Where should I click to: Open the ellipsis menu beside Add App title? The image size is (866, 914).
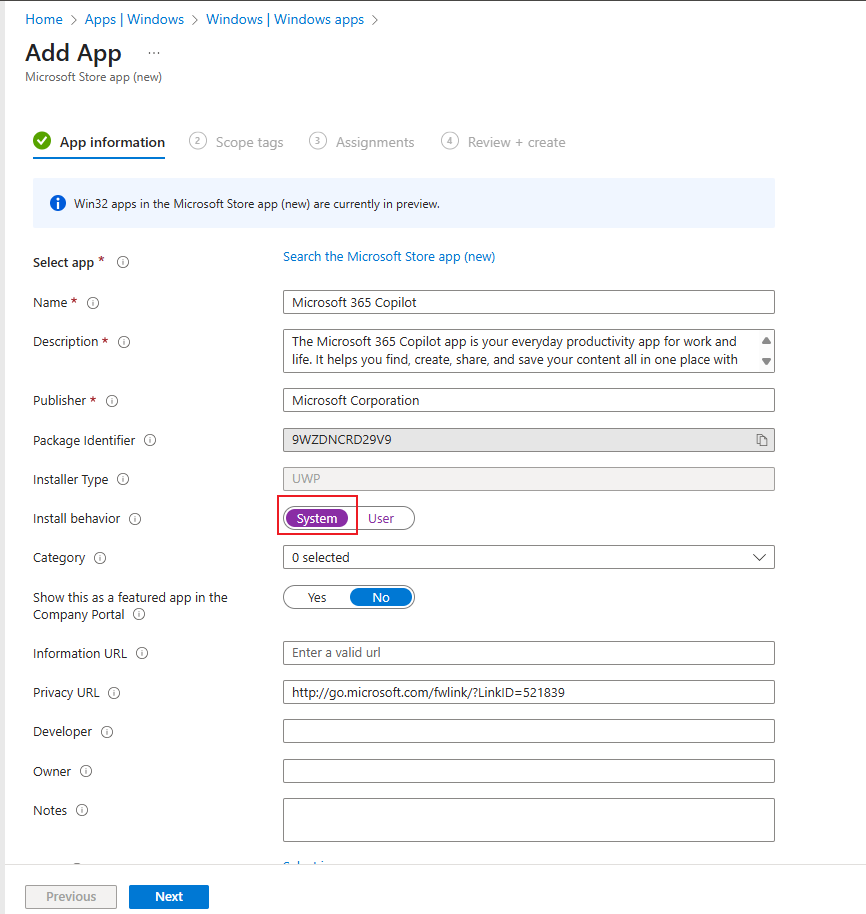coord(153,52)
